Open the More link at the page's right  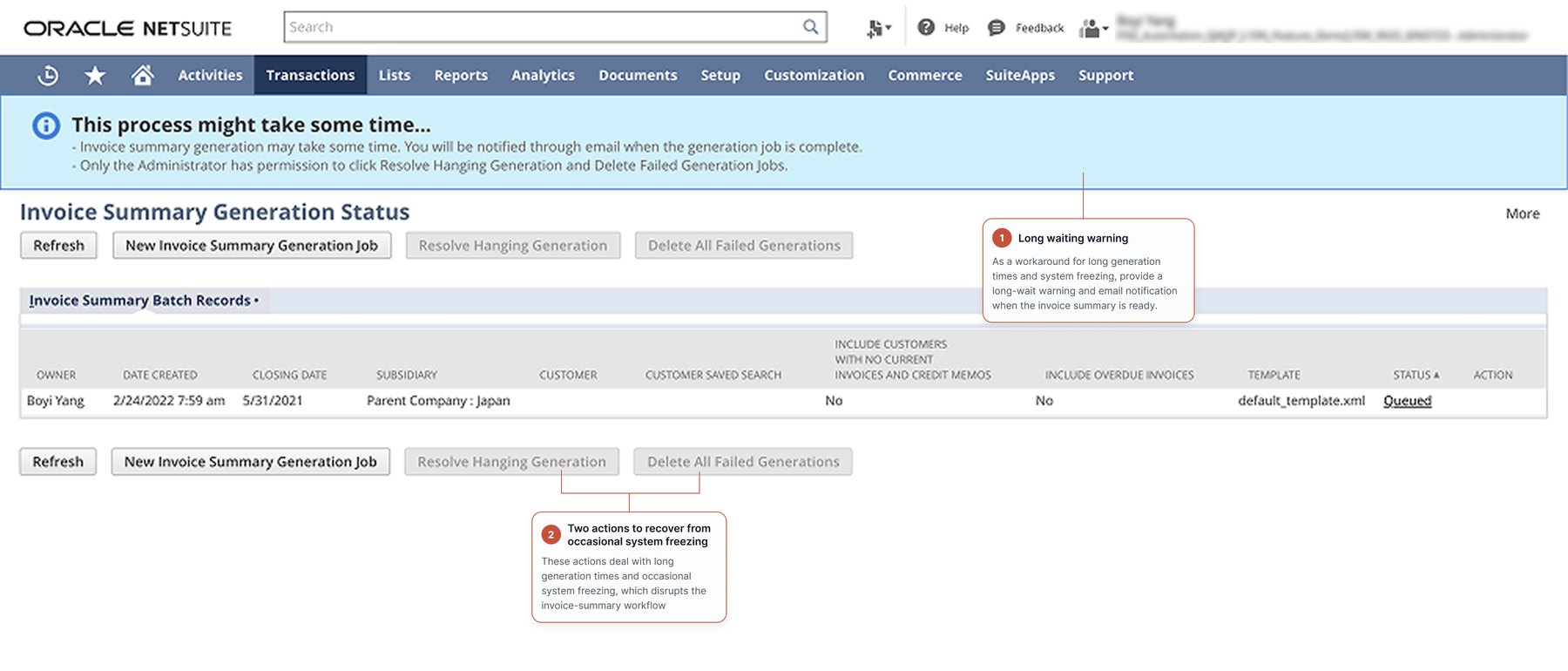click(1523, 213)
